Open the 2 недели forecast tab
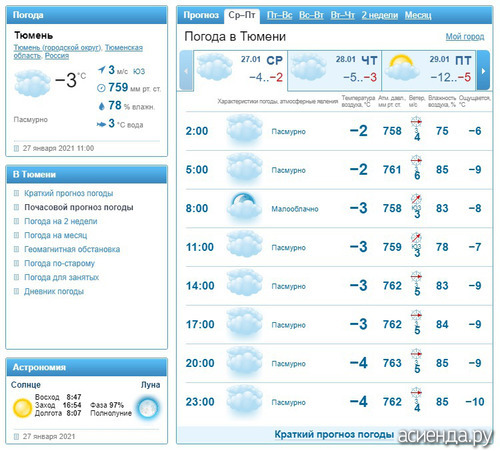Viewport: 500px width, 451px height. point(380,15)
